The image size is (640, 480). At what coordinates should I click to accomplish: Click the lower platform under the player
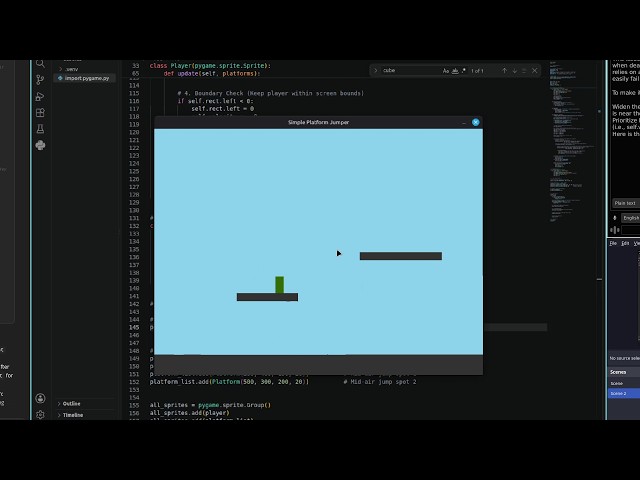[267, 297]
